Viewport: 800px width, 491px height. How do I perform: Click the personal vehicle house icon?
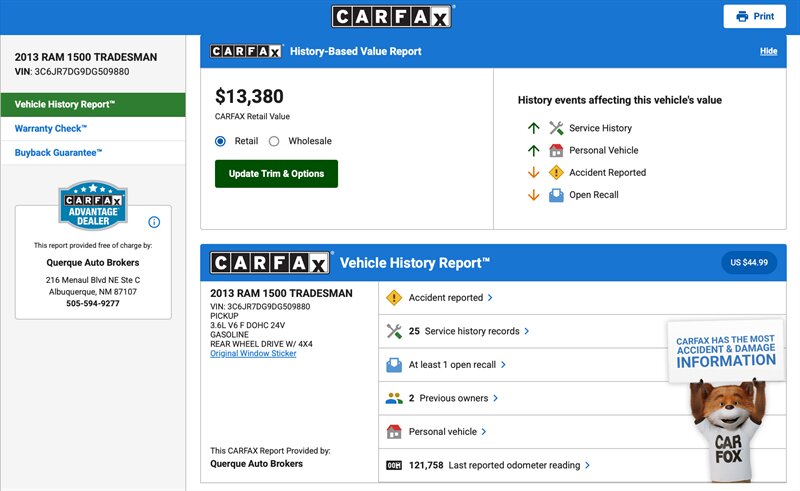coord(394,432)
